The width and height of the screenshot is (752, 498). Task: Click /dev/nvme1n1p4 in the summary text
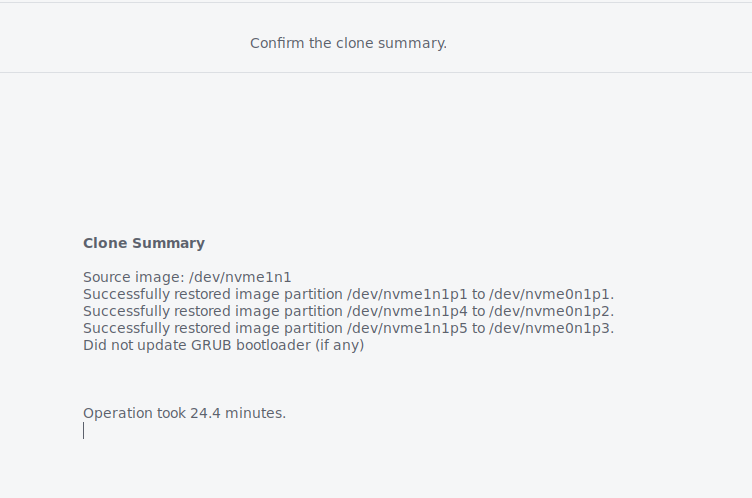407,311
